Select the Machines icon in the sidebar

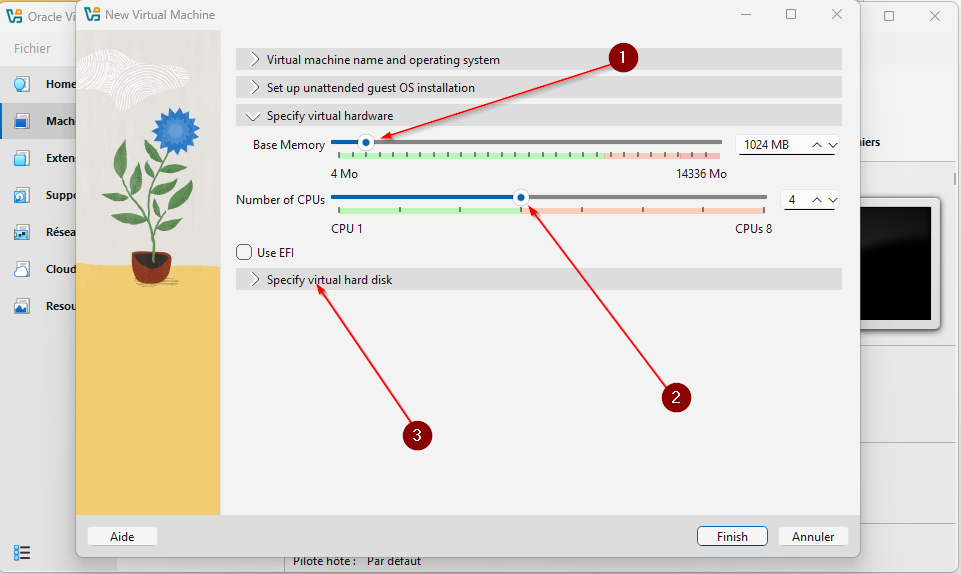(21, 121)
